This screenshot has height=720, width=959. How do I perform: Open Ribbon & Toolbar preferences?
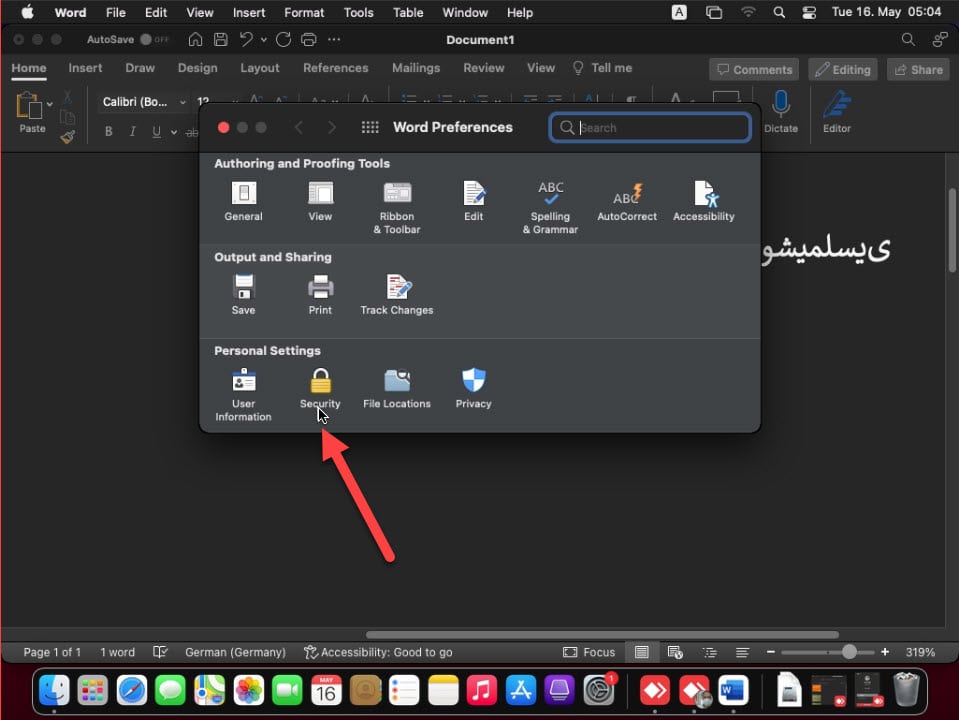(397, 207)
